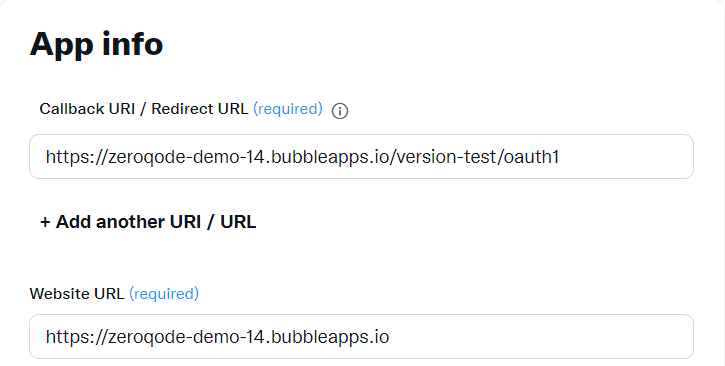Screen dimensions: 725x366
Task: Click 'version-test' inside the callback URL field
Action: point(446,157)
